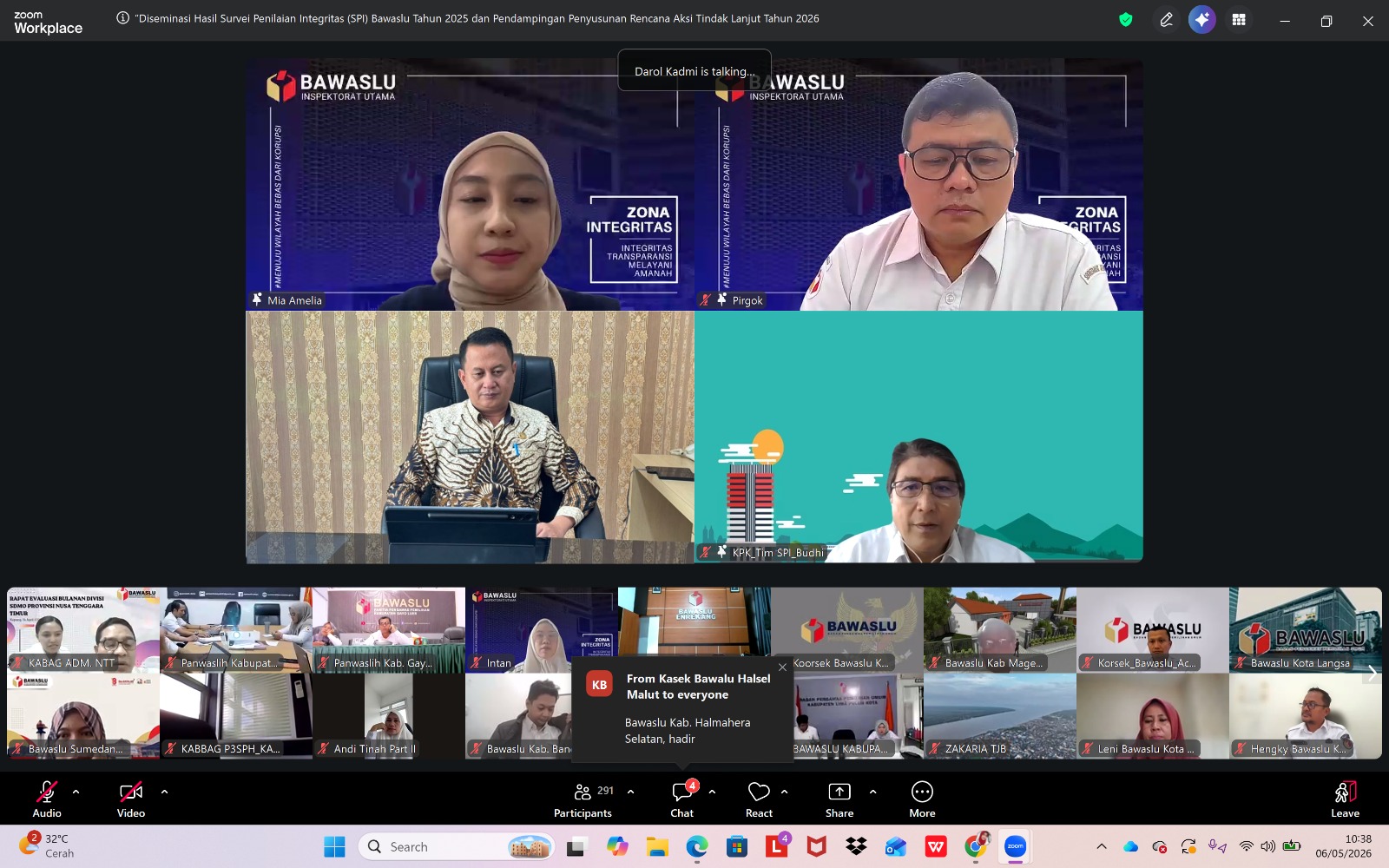The image size is (1389, 868).
Task: Select the Andi Tinah Part II thumbnail
Action: tap(389, 716)
